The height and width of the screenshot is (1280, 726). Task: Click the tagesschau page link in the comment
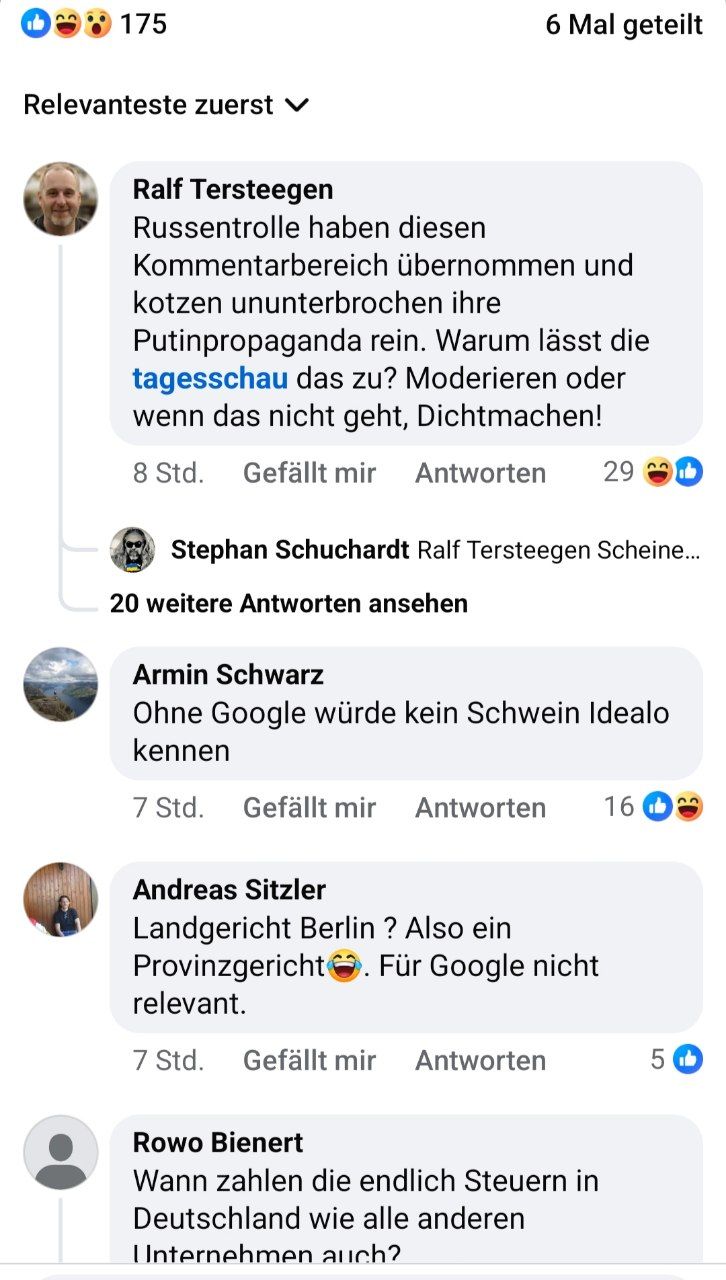pyautogui.click(x=210, y=379)
